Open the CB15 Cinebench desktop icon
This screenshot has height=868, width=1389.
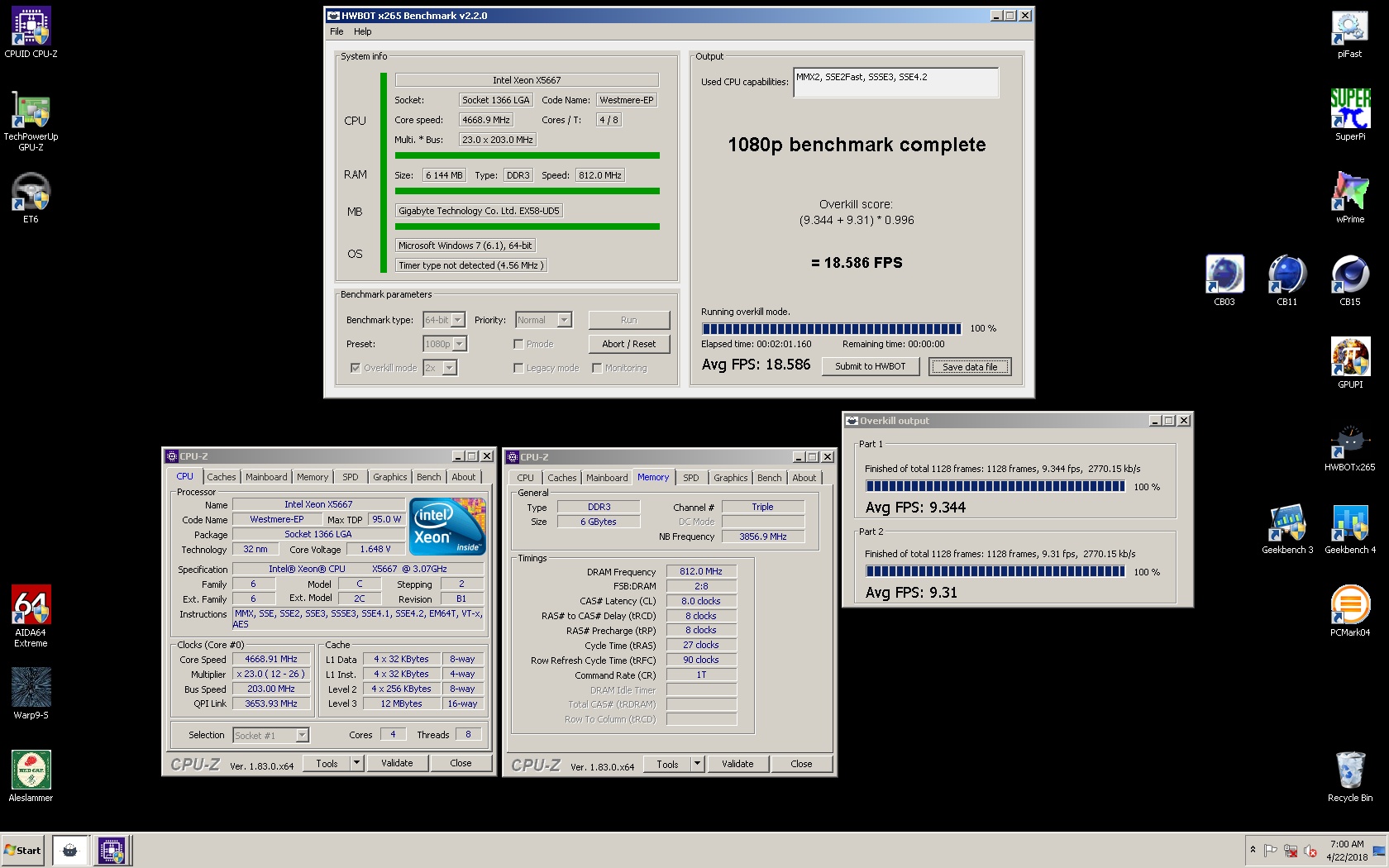(1350, 281)
